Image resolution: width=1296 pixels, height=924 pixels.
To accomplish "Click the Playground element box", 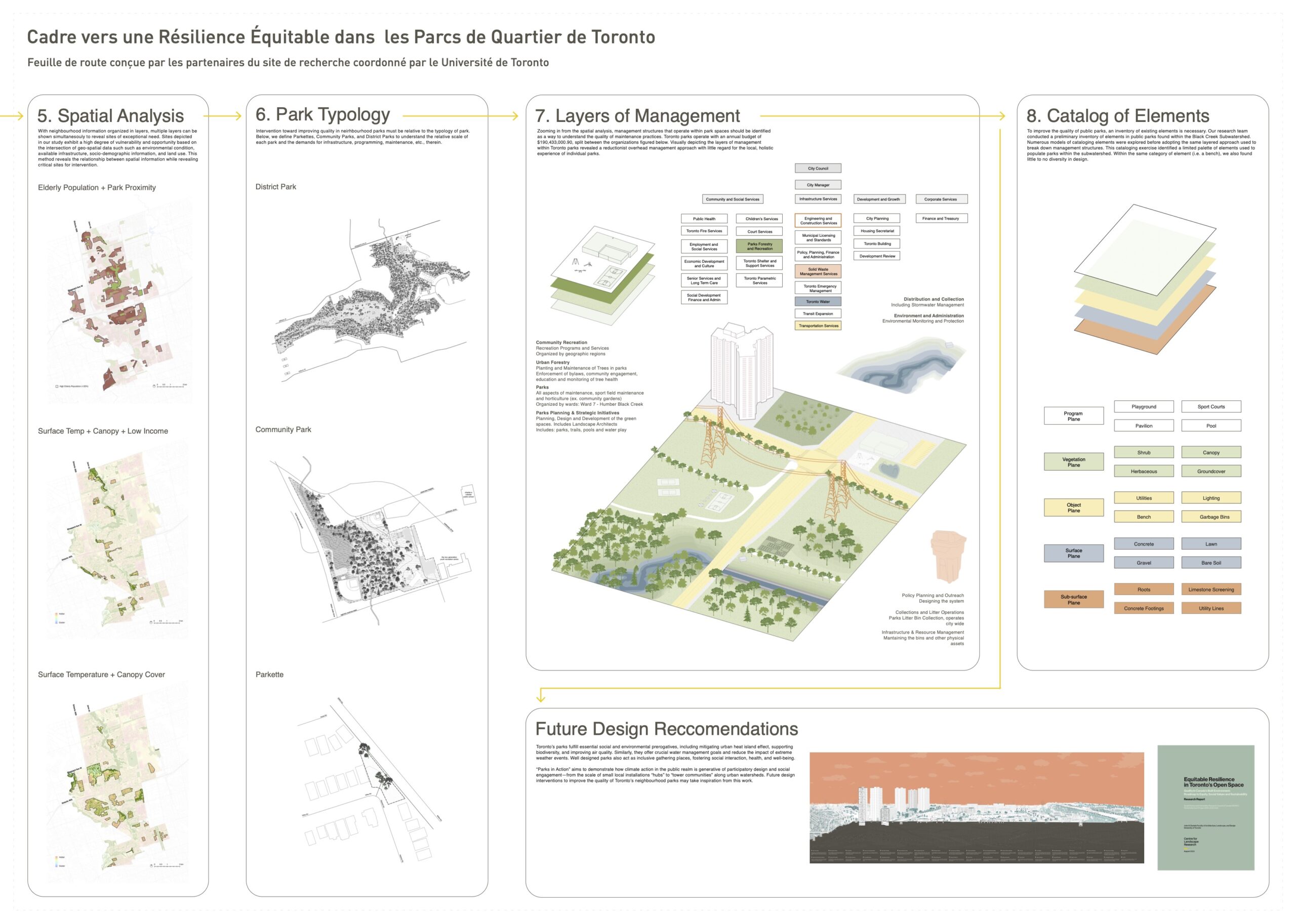I will pos(1144,406).
